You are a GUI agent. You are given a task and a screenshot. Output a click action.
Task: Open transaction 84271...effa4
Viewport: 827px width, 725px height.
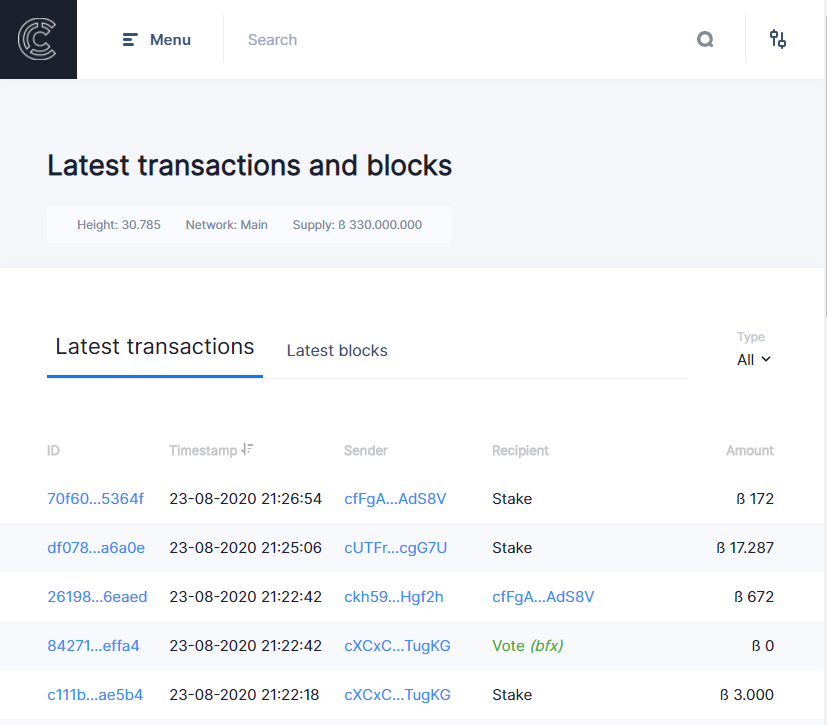pyautogui.click(x=93, y=646)
